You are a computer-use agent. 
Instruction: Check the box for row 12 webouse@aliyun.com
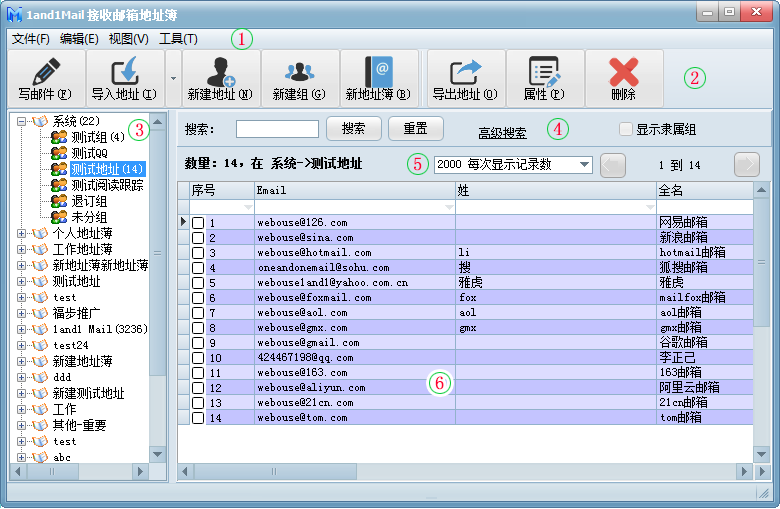pos(198,388)
